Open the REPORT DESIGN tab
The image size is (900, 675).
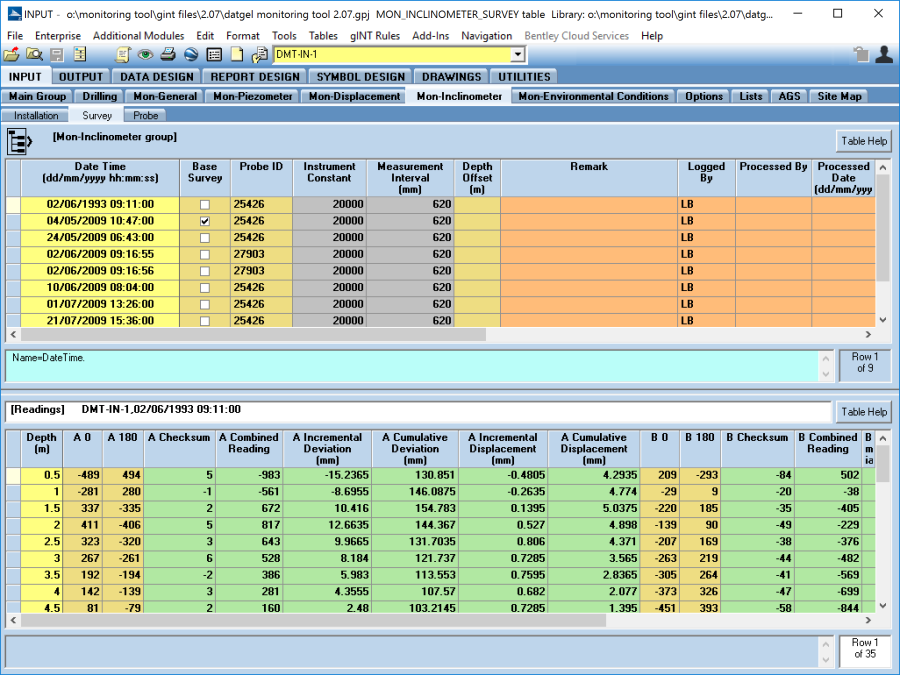tap(254, 77)
